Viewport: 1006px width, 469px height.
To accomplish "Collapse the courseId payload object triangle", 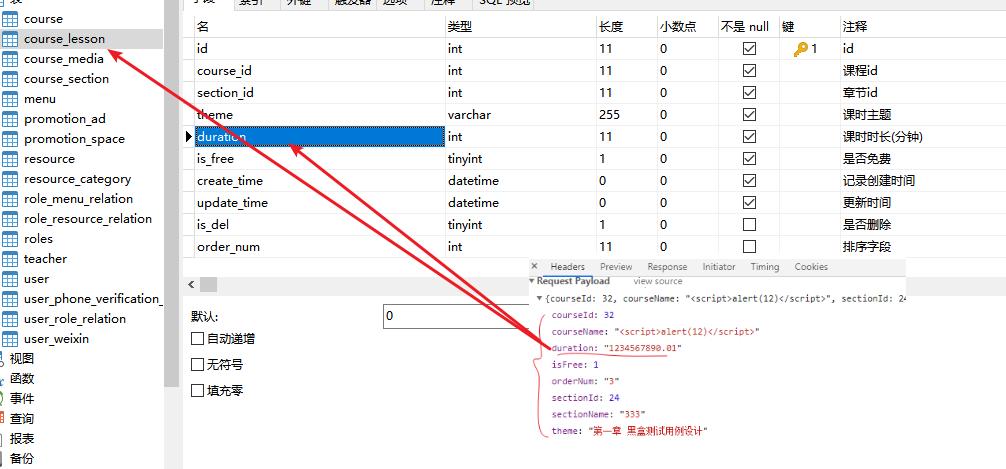I will tap(540, 298).
